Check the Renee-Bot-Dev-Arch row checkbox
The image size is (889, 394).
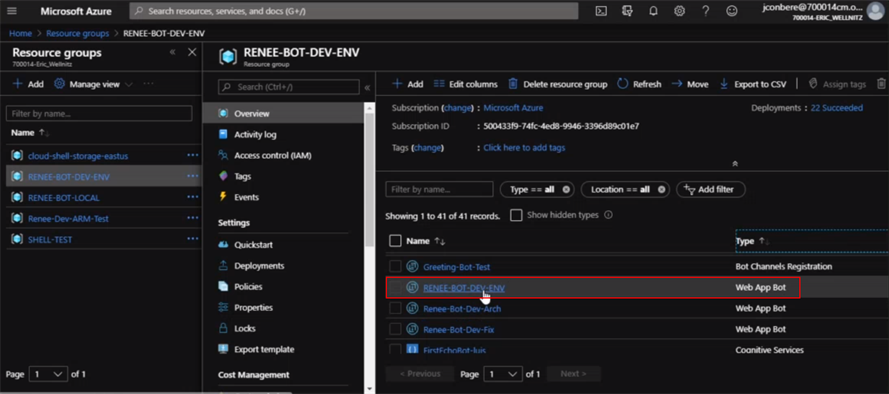395,308
